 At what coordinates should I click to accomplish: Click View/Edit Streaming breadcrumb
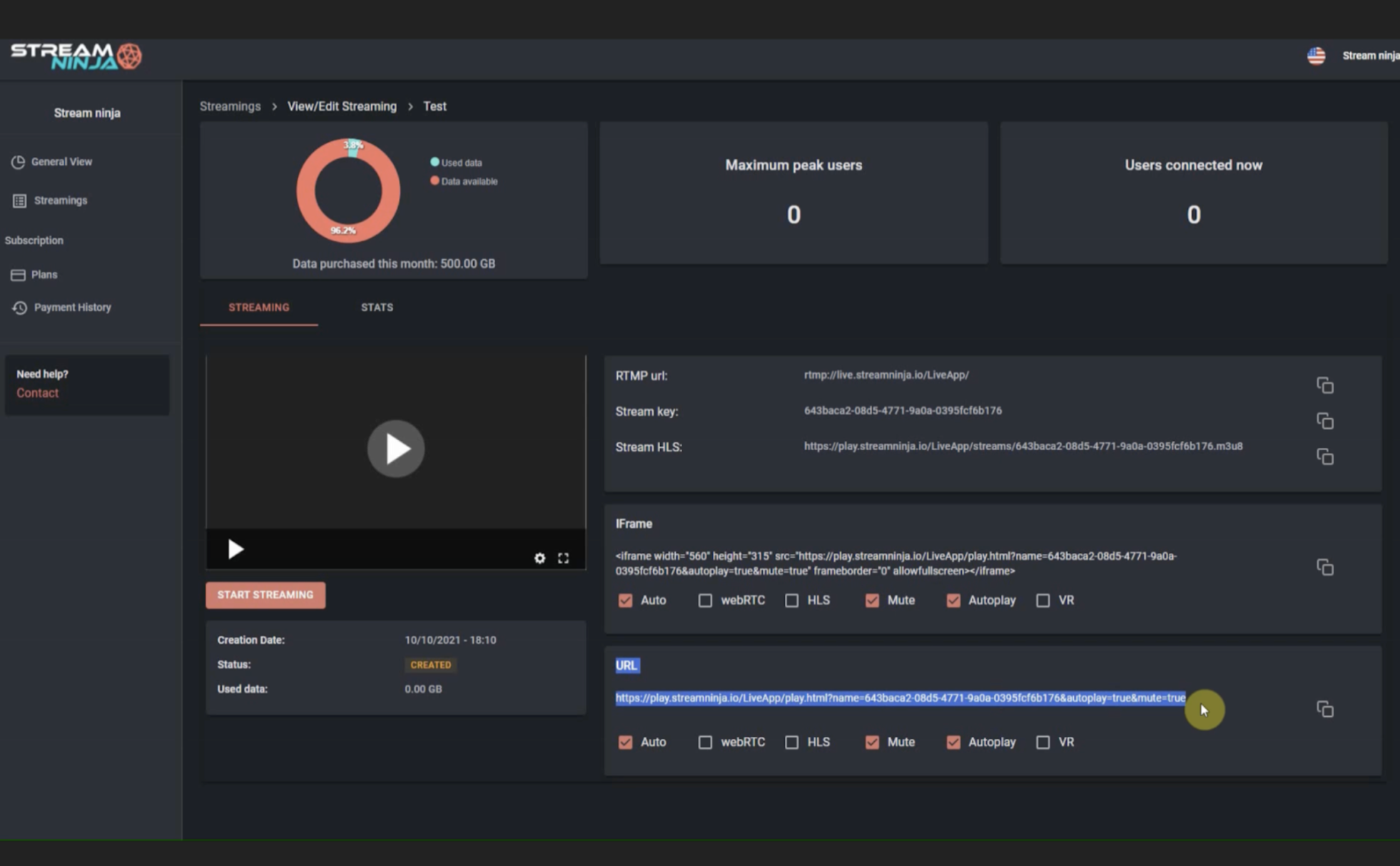[342, 106]
